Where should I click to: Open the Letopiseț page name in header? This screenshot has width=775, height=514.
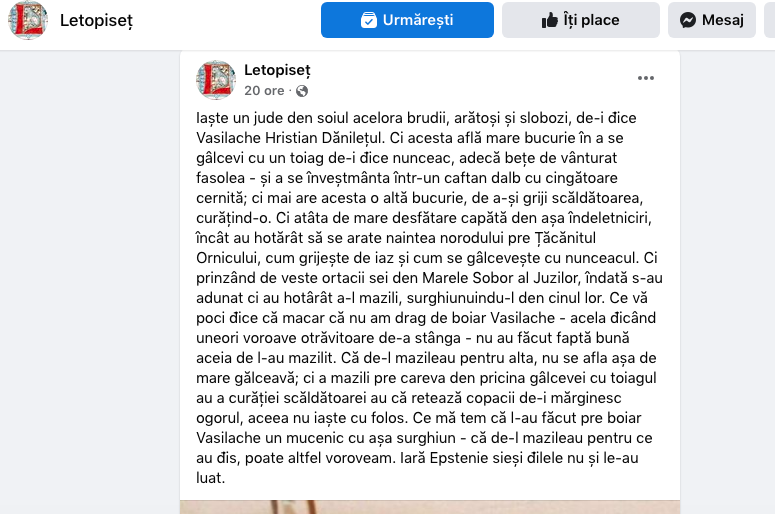click(x=96, y=20)
